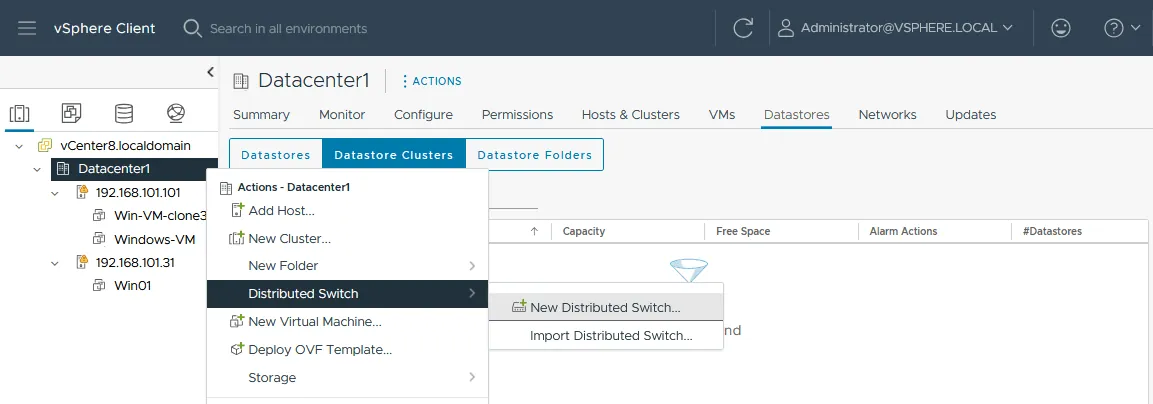Click the Datacenter1 header building icon
Viewport: 1153px width, 404px height.
240,81
